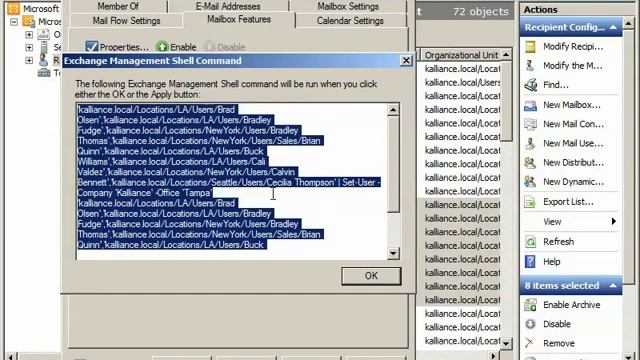The image size is (640, 360).
Task: Click the command text box scroll down arrow
Action: (x=393, y=253)
